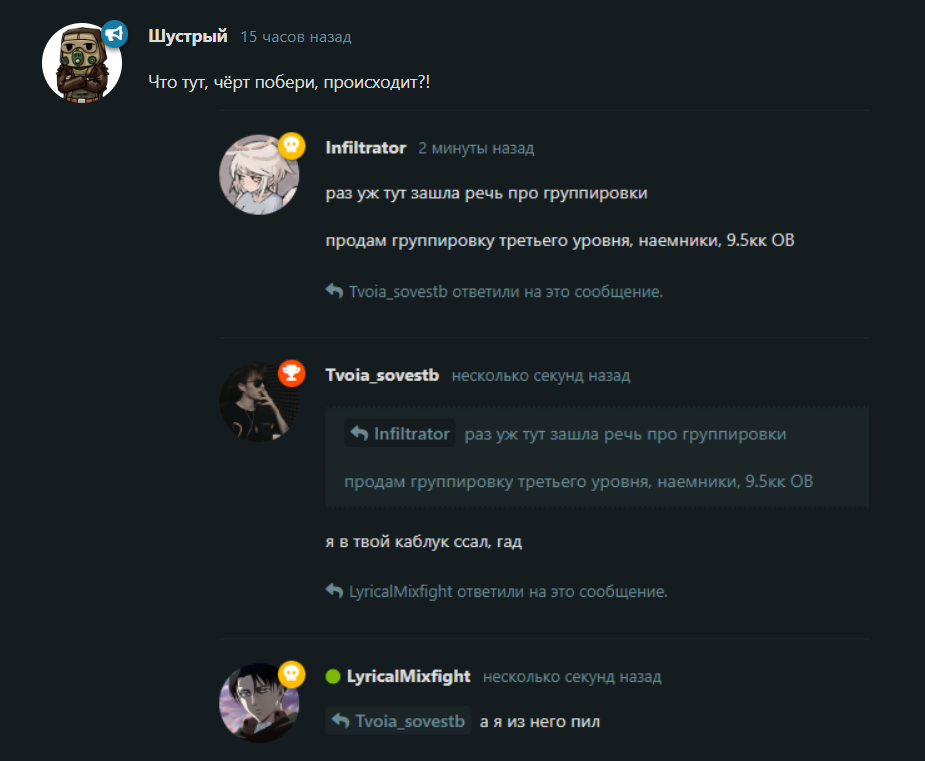Viewport: 925px width, 761px height.
Task: Click 'Tvoia_sovestb ответили на это сообщение' link
Action: coord(506,291)
